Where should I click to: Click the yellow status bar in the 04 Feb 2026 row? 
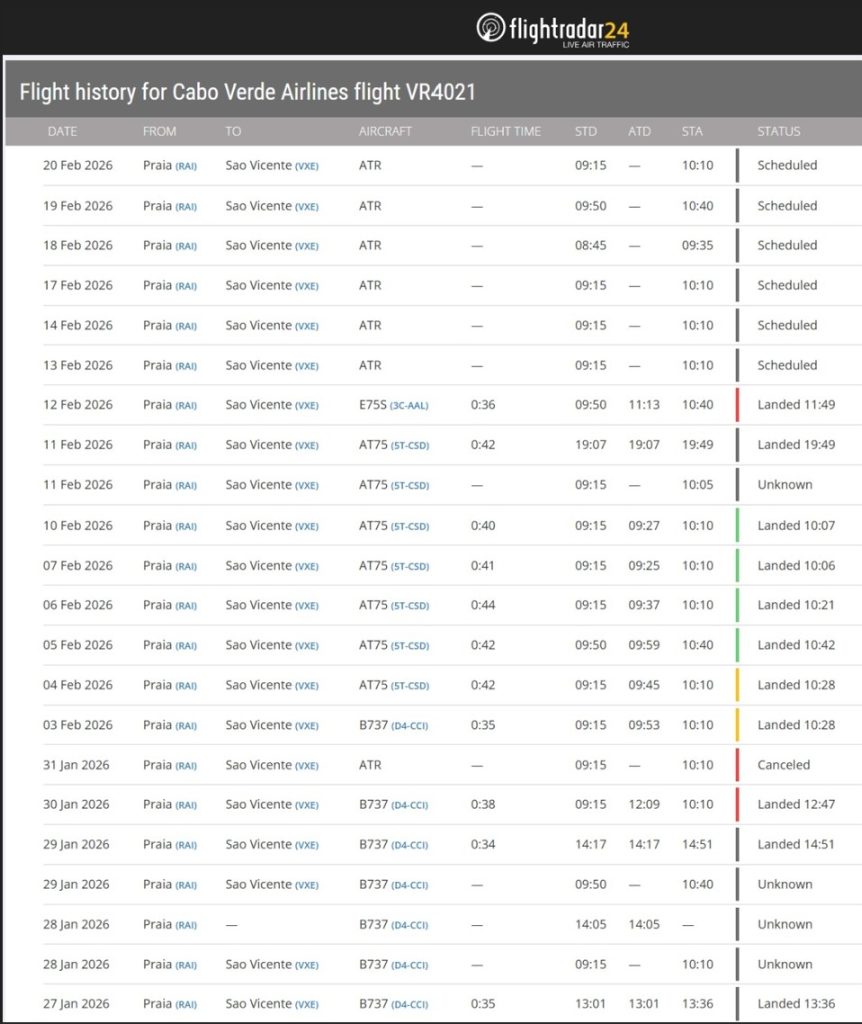(737, 685)
